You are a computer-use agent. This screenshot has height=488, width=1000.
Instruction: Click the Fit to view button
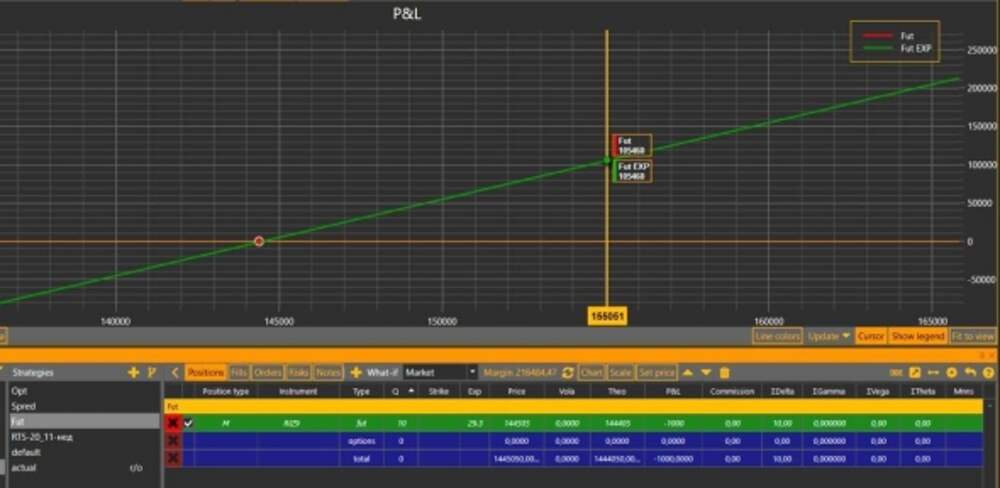click(973, 337)
